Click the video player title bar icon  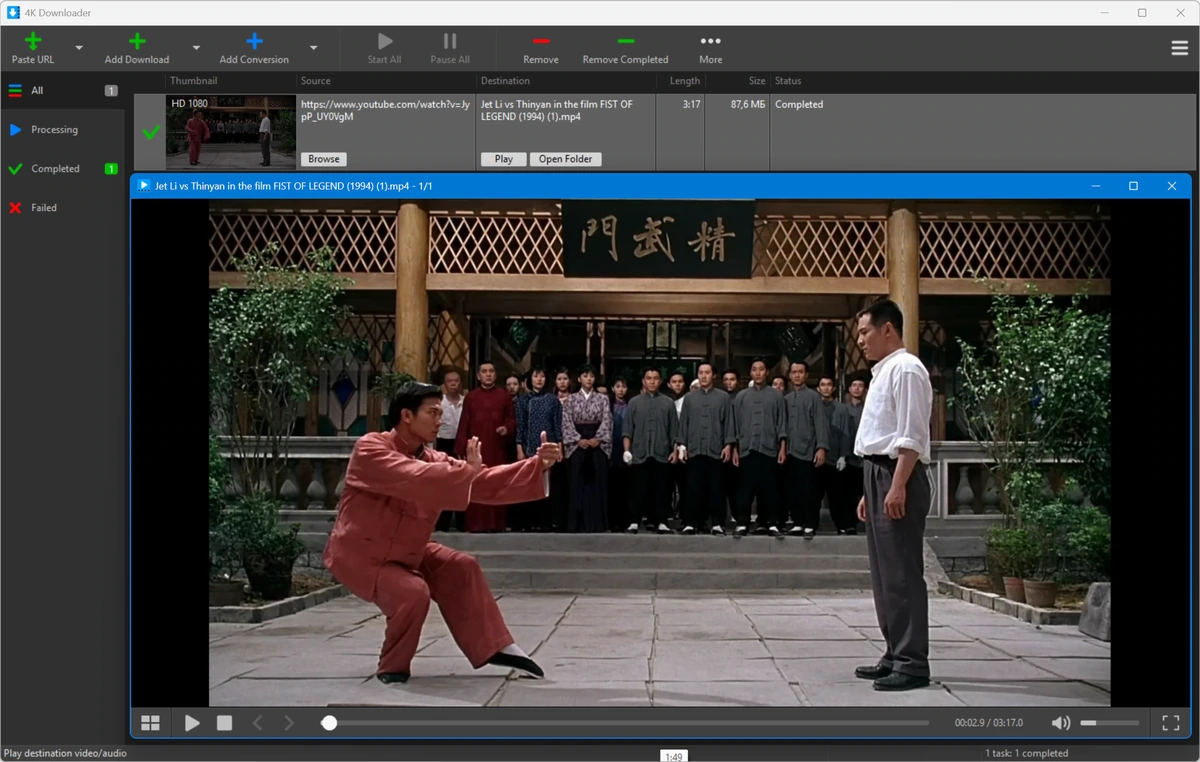point(145,186)
